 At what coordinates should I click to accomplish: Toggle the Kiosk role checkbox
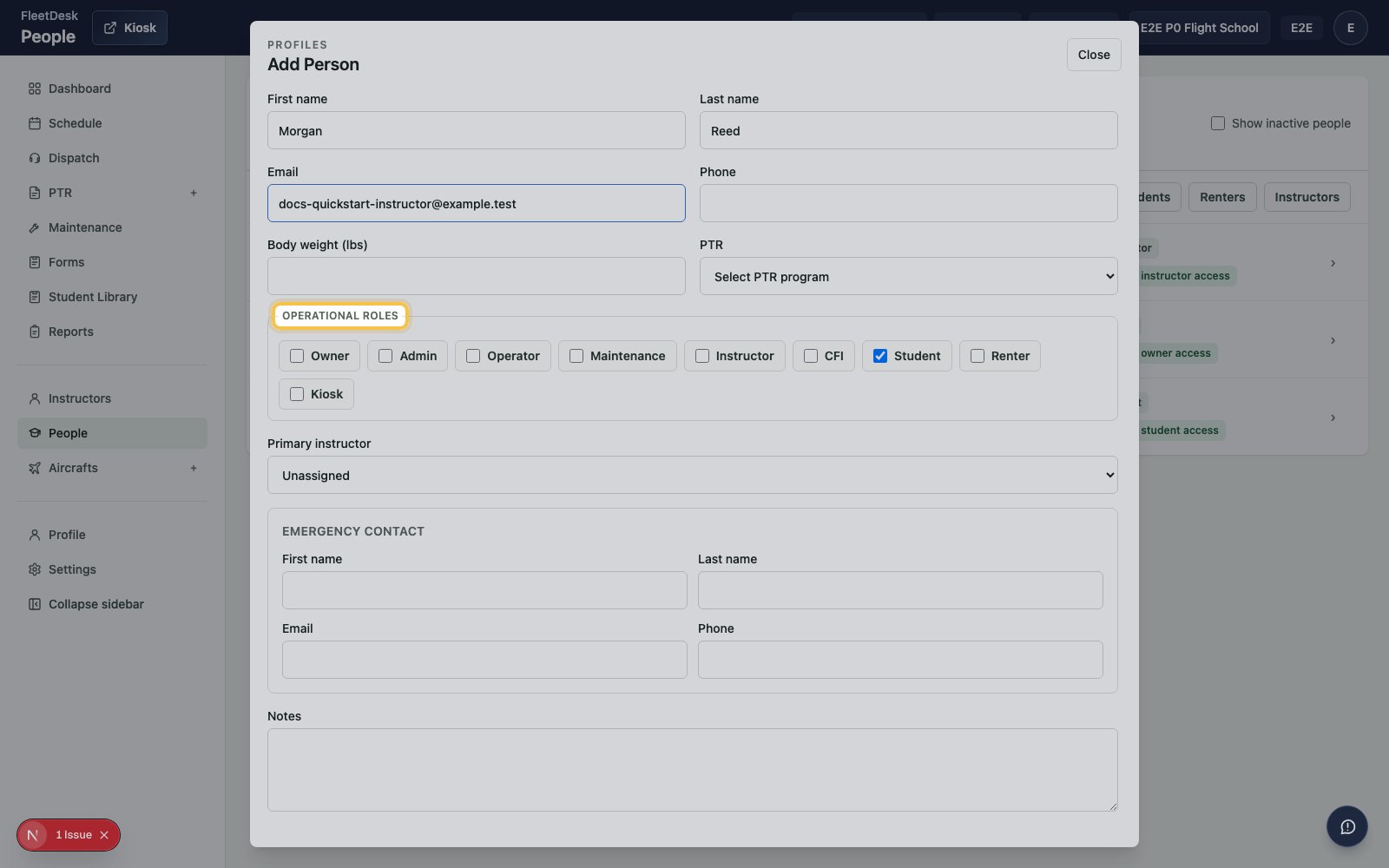click(x=297, y=394)
